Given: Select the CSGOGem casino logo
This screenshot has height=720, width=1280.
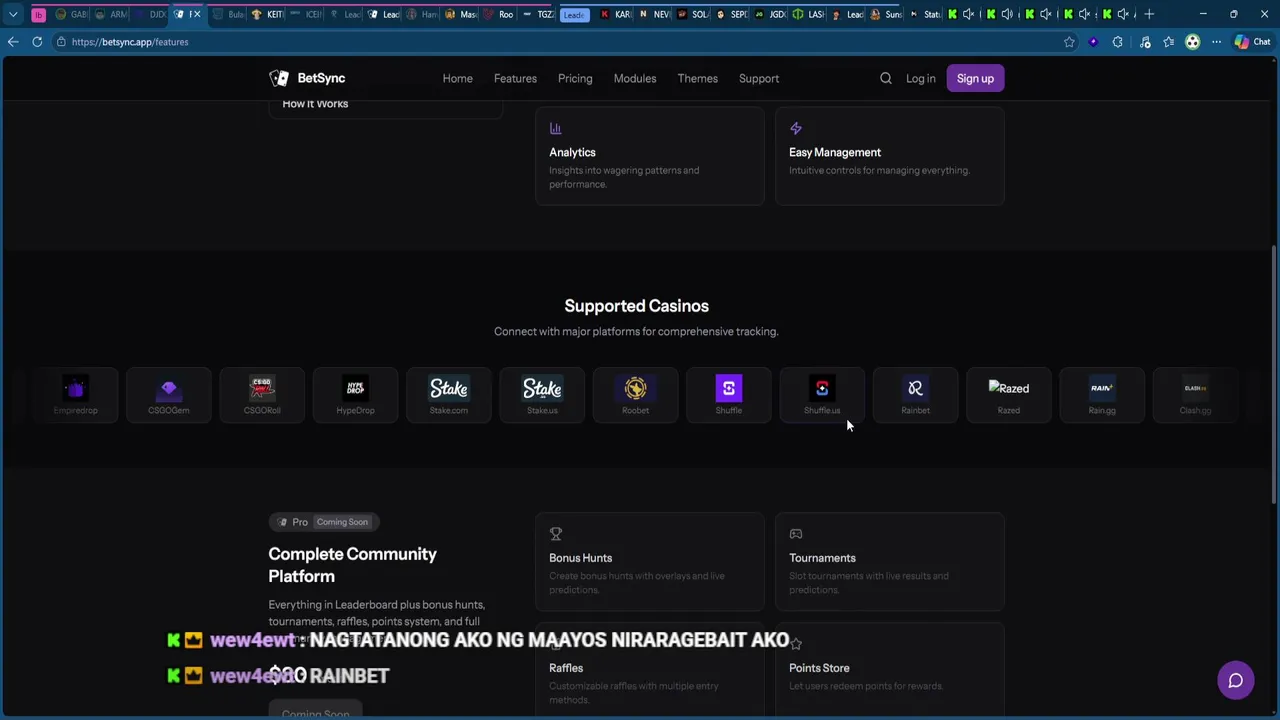Looking at the screenshot, I should [x=169, y=388].
